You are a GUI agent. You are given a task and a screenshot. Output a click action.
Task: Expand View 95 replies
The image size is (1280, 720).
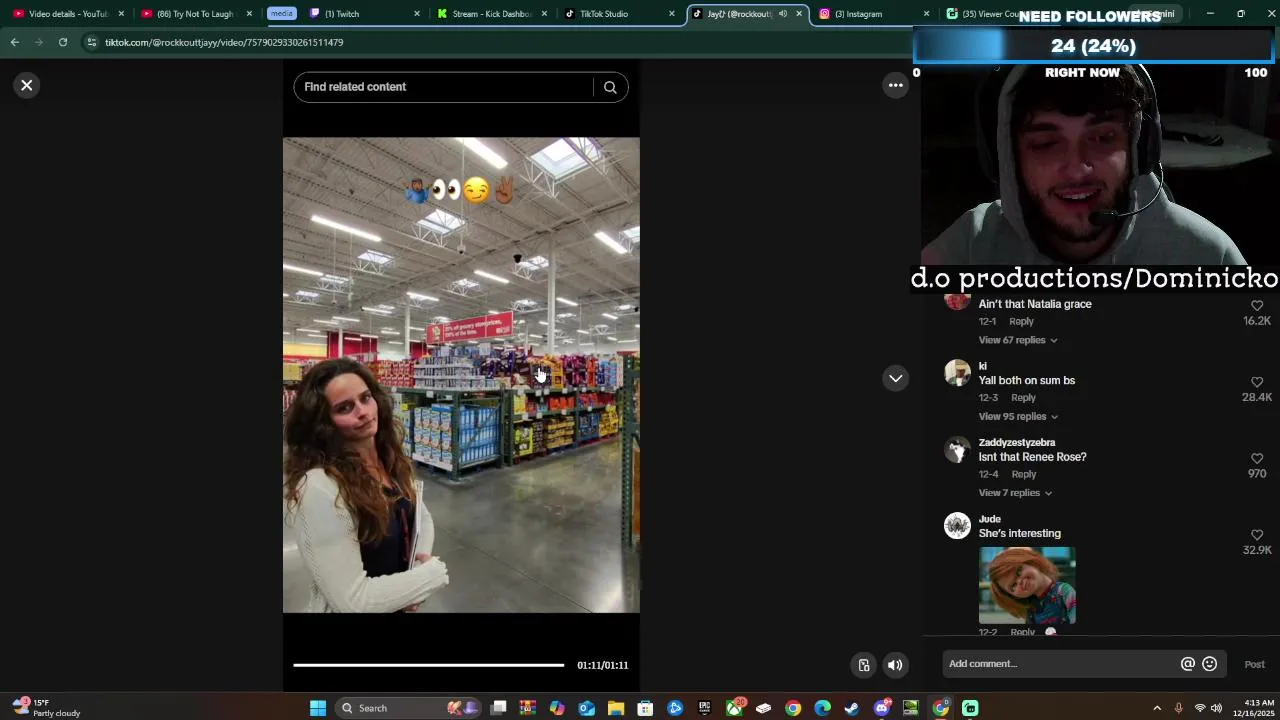1018,416
